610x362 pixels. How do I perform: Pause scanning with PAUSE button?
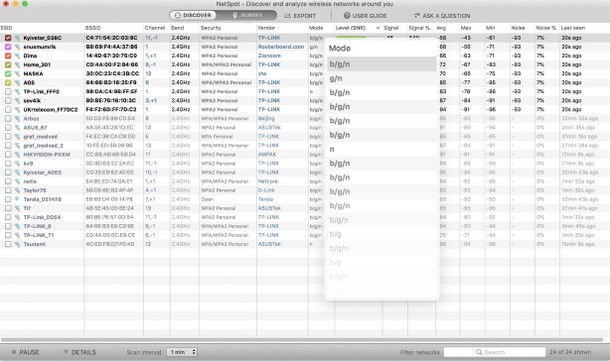click(x=25, y=352)
